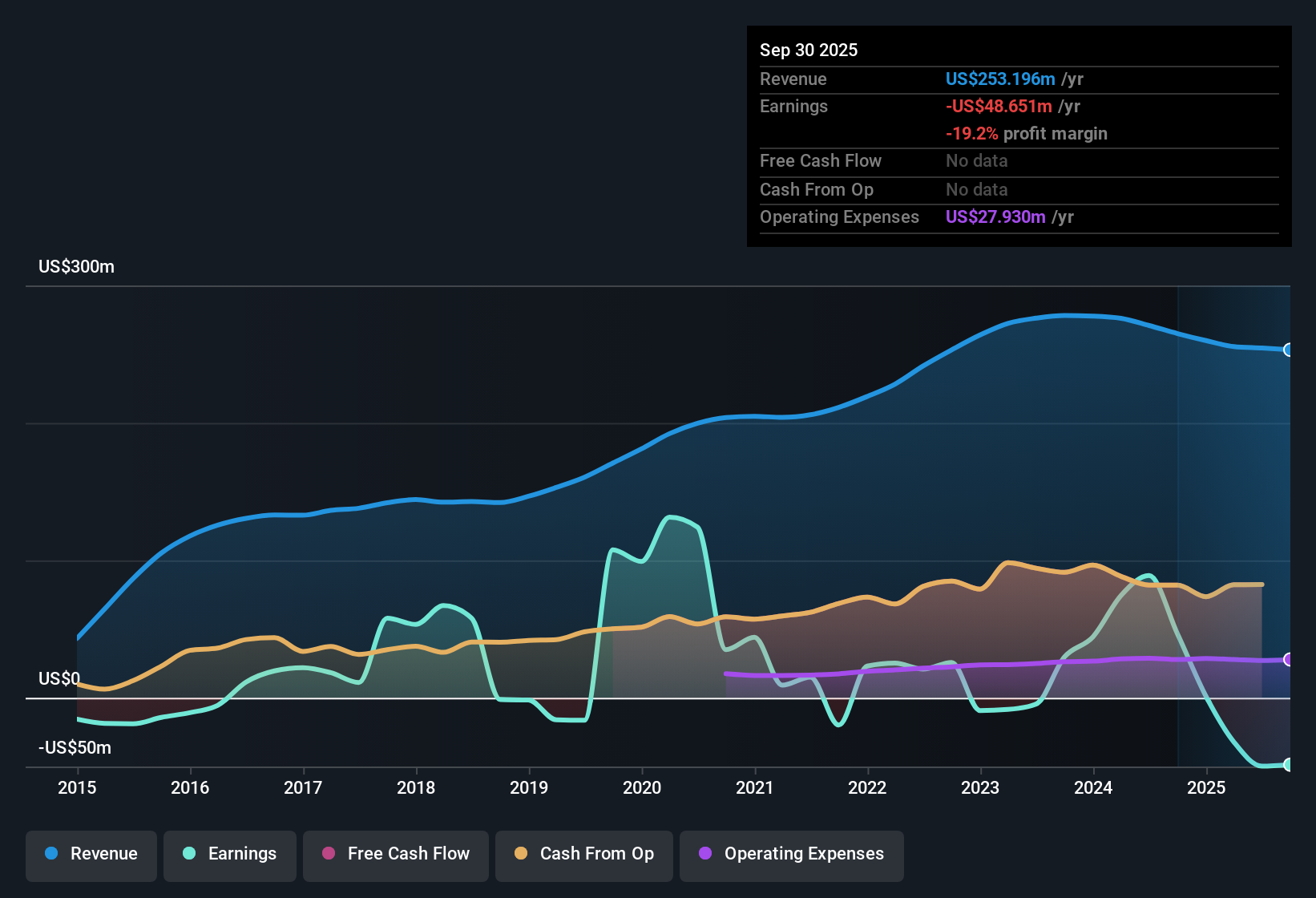Image resolution: width=1316 pixels, height=898 pixels.
Task: Toggle visibility of the Earnings series
Action: click(230, 854)
